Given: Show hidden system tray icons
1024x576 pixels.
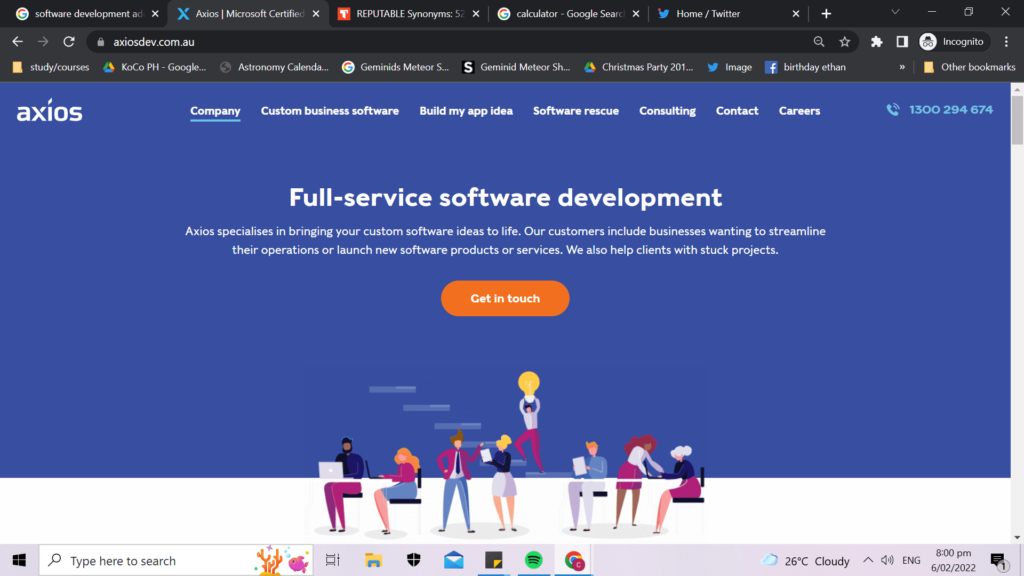Looking at the screenshot, I should [x=868, y=560].
